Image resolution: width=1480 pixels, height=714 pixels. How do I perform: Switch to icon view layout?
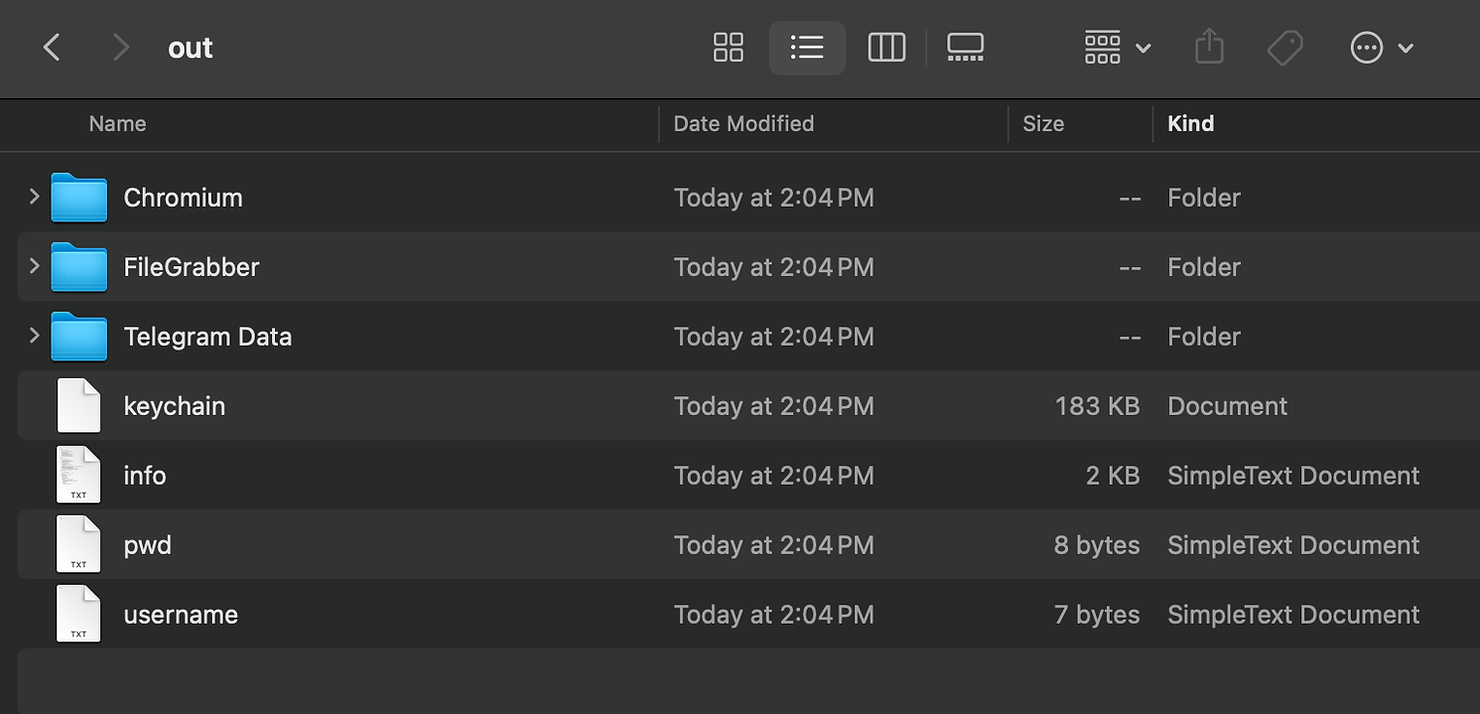pyautogui.click(x=728, y=47)
